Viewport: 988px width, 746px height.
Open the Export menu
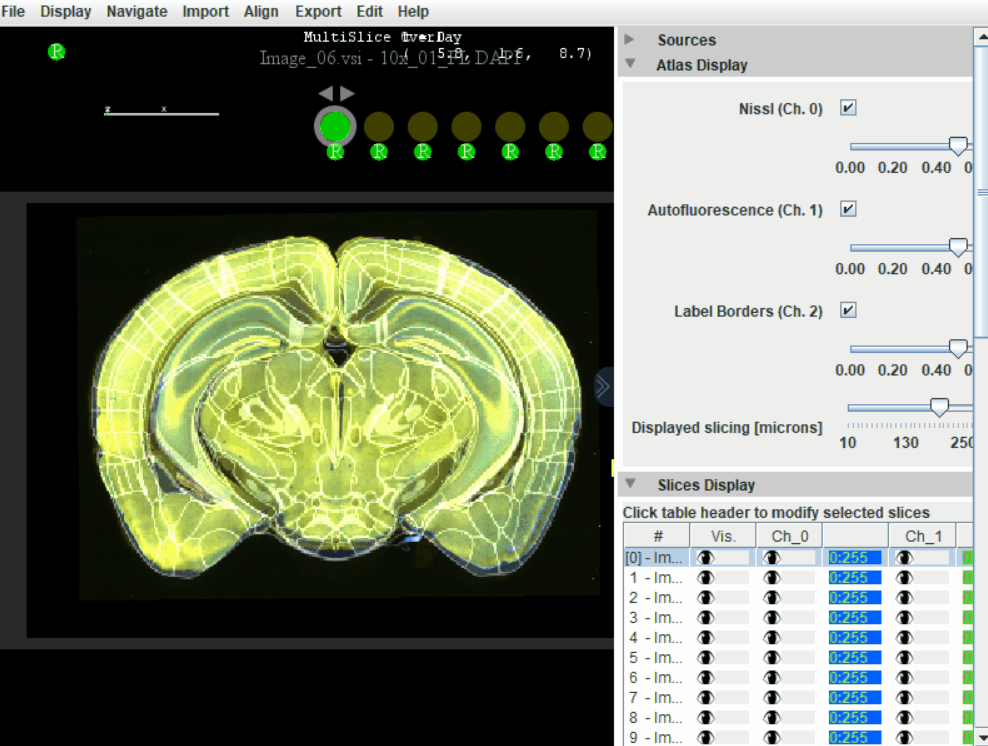pos(318,11)
